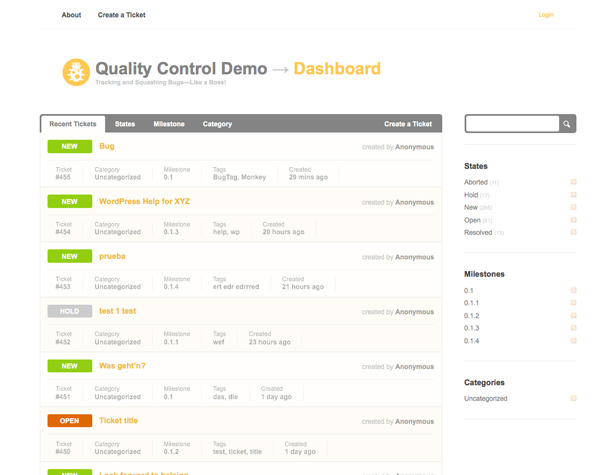
Task: Open the milestone 0.1 RSS feed icon
Action: point(573,290)
